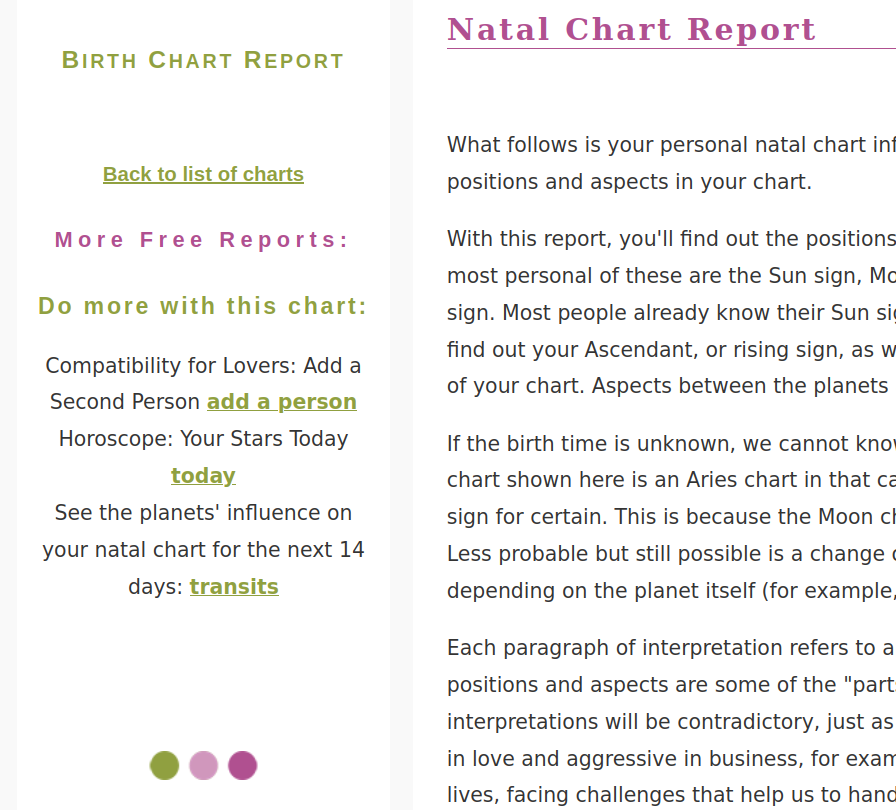This screenshot has height=810, width=896.
Task: Click the "Back to list of charts" link
Action: [x=203, y=174]
